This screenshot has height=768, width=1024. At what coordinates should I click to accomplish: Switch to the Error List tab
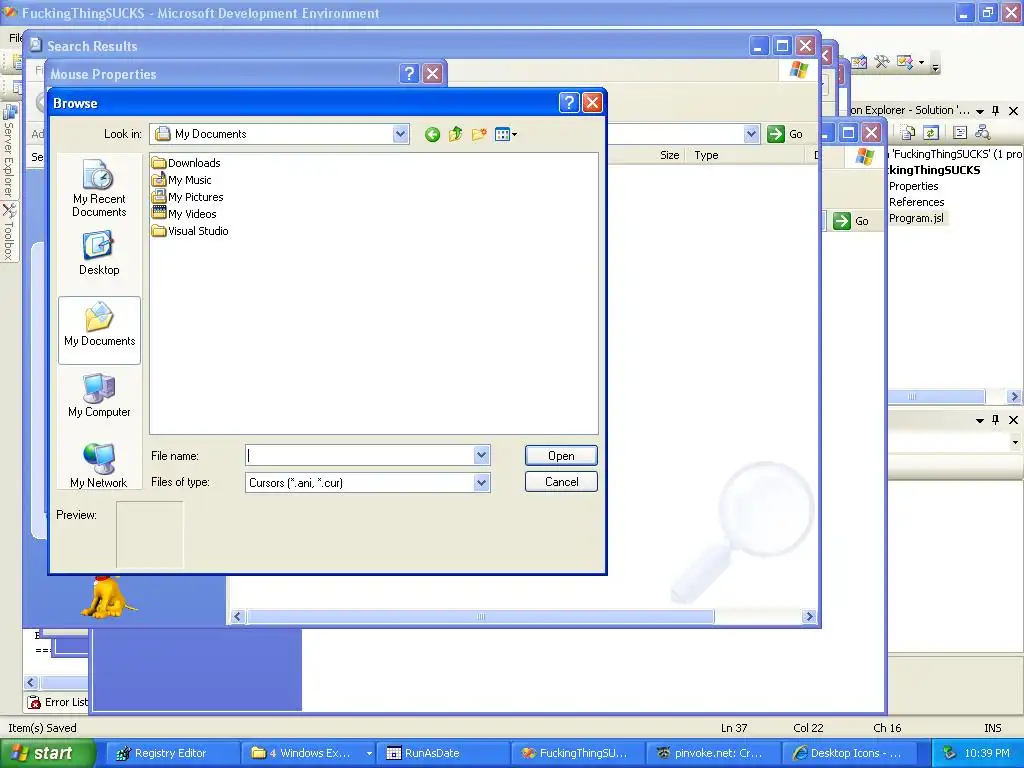(57, 702)
